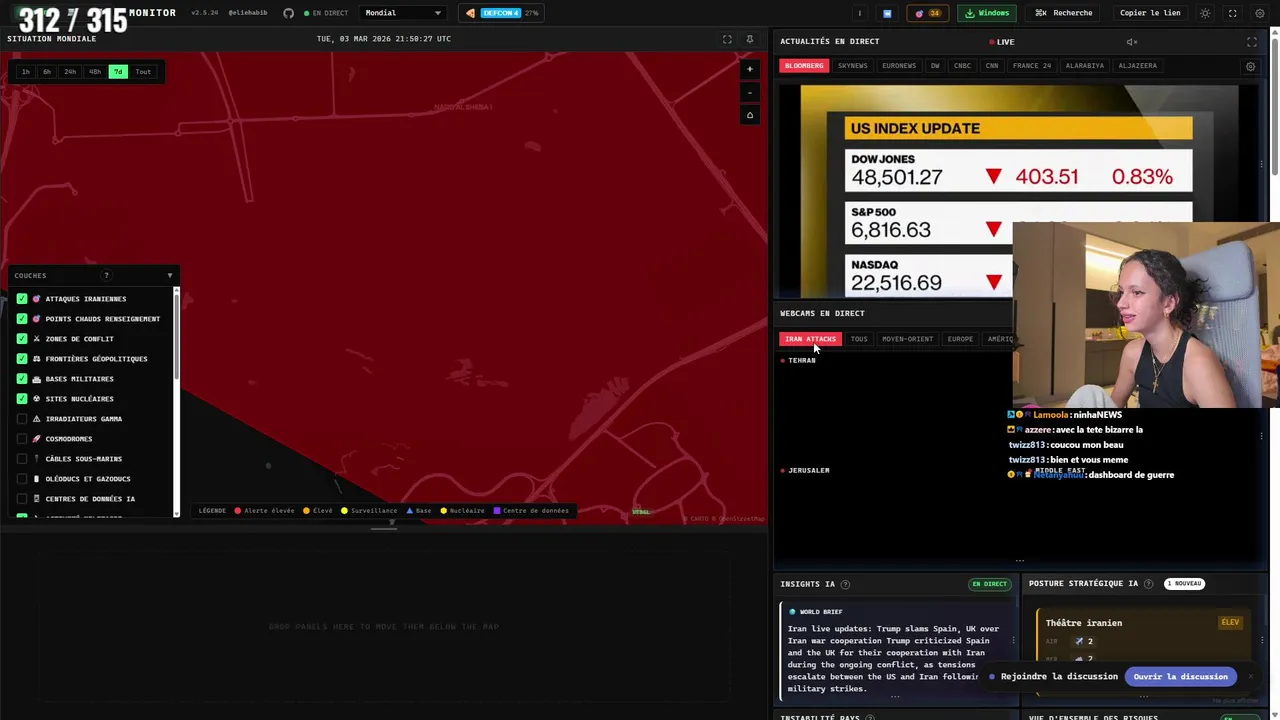Open the target counter showing 34
The image size is (1280, 720).
tap(928, 13)
